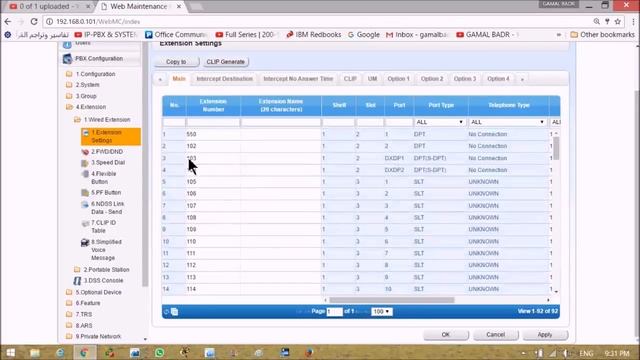This screenshot has height=360, width=640.
Task: Switch to the UM tab
Action: [x=372, y=79]
